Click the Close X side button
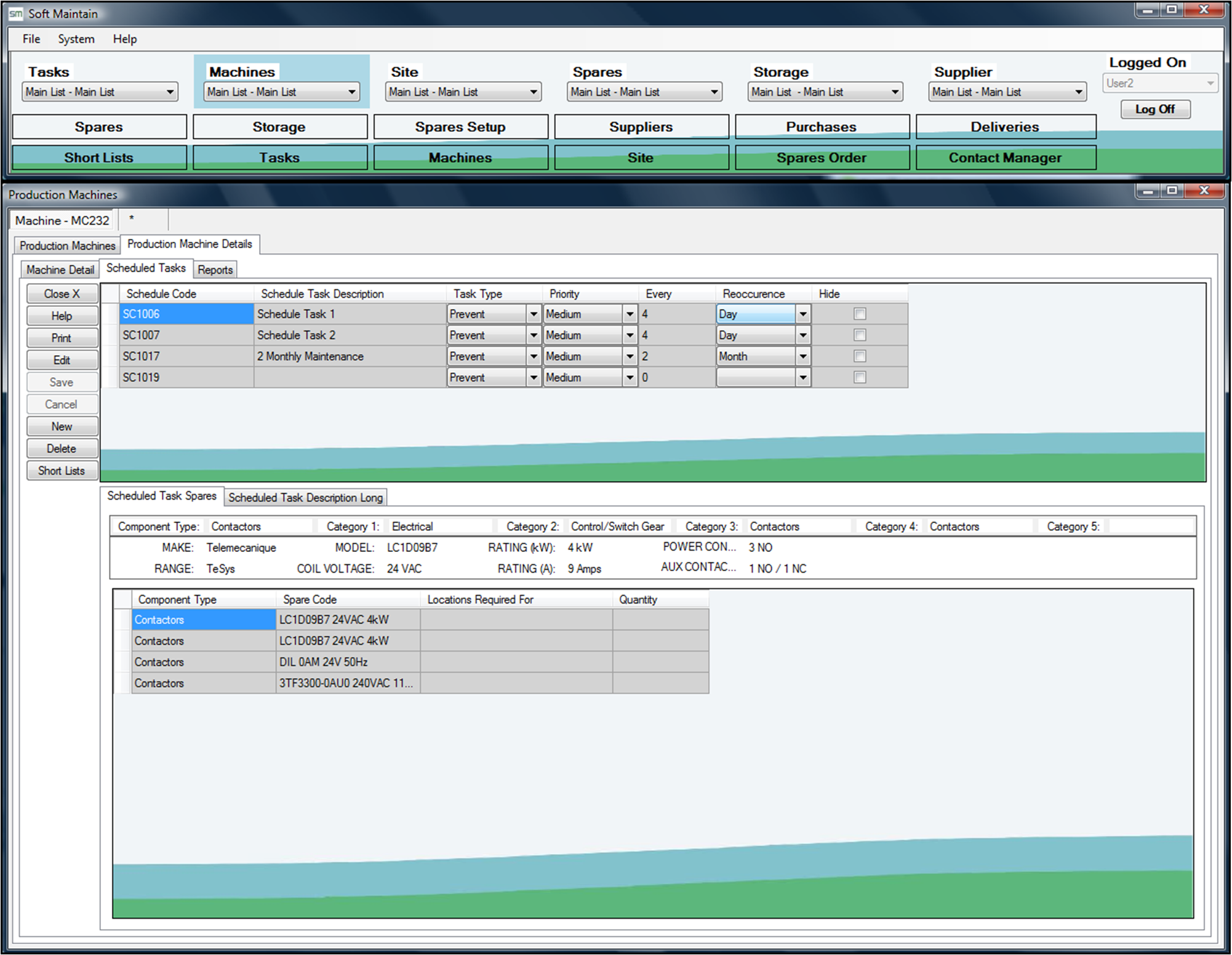Image resolution: width=1232 pixels, height=955 pixels. (x=62, y=294)
